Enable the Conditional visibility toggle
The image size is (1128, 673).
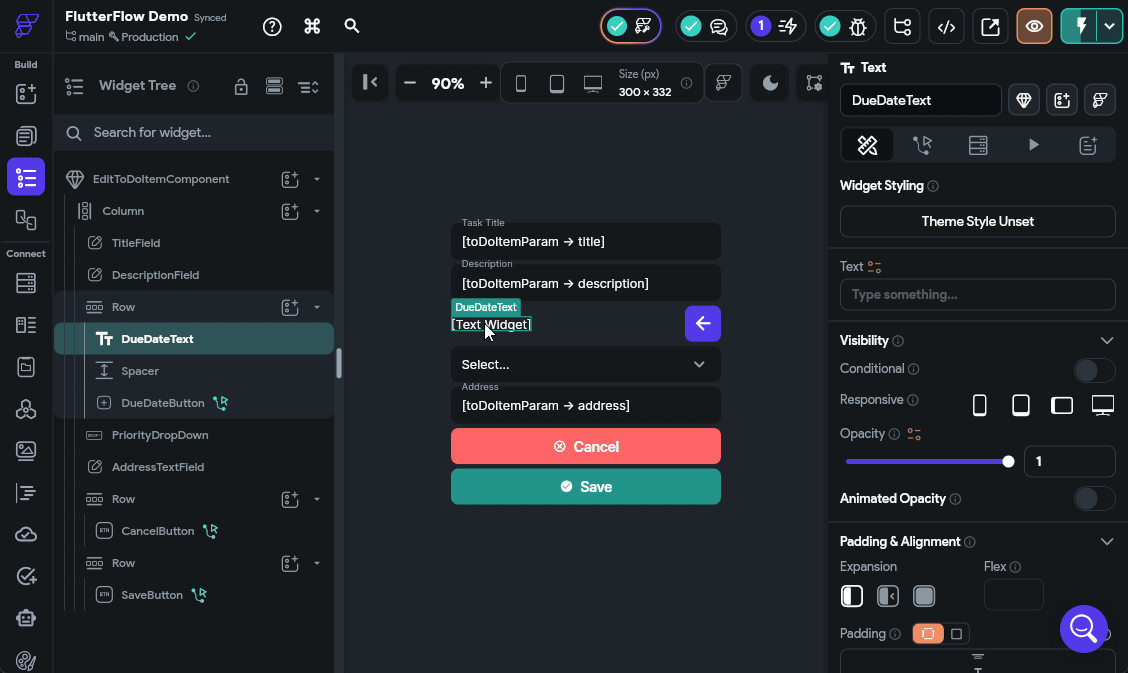[1094, 370]
